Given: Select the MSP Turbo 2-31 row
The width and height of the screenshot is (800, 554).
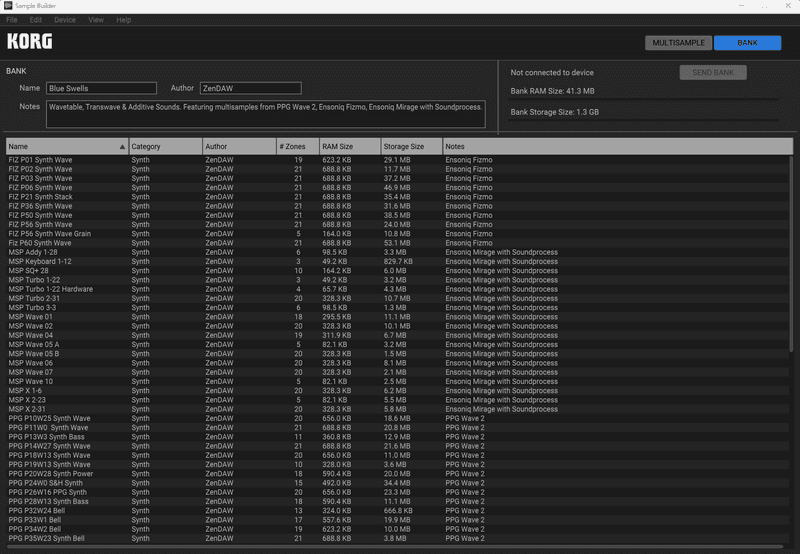Looking at the screenshot, I should point(397,298).
